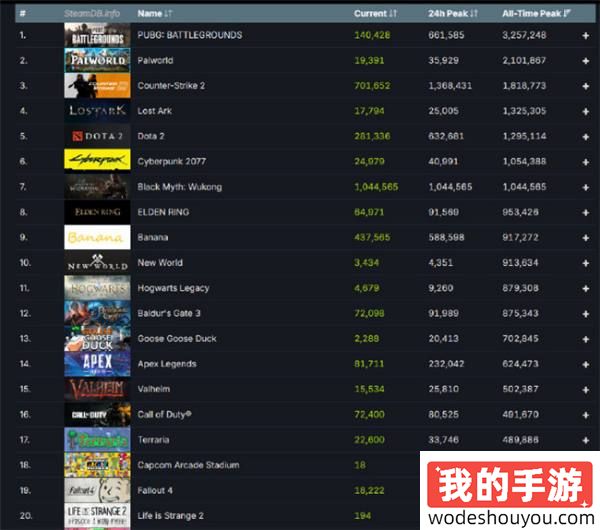This screenshot has height=530, width=600.
Task: Click the yellow Cyberpunk thumbnail
Action: [97, 160]
